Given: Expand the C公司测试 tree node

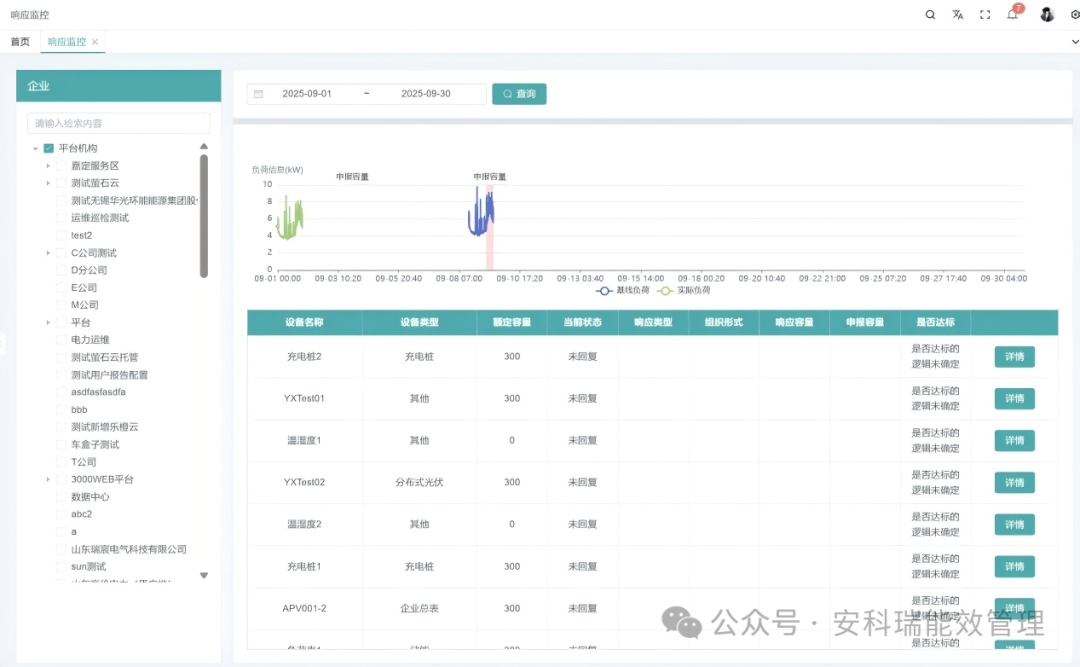Looking at the screenshot, I should (x=48, y=253).
